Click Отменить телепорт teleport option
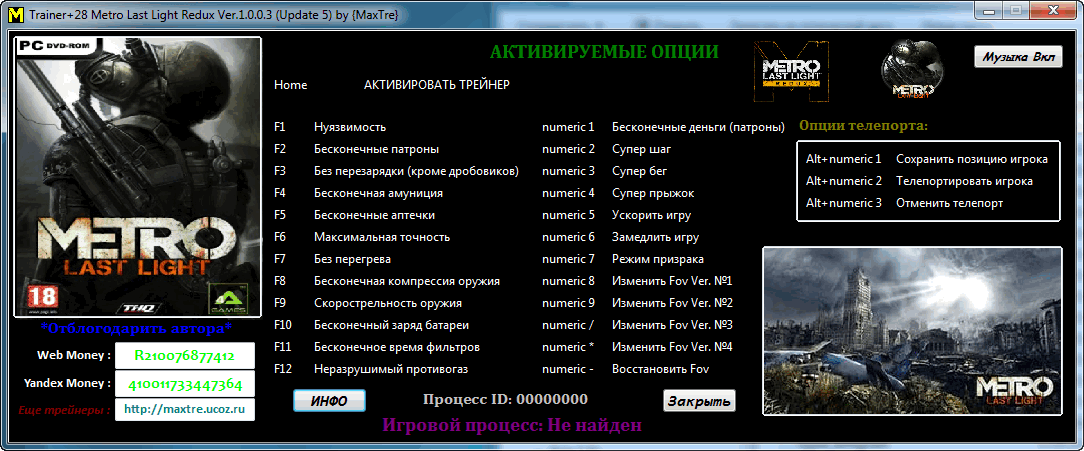 click(x=949, y=203)
